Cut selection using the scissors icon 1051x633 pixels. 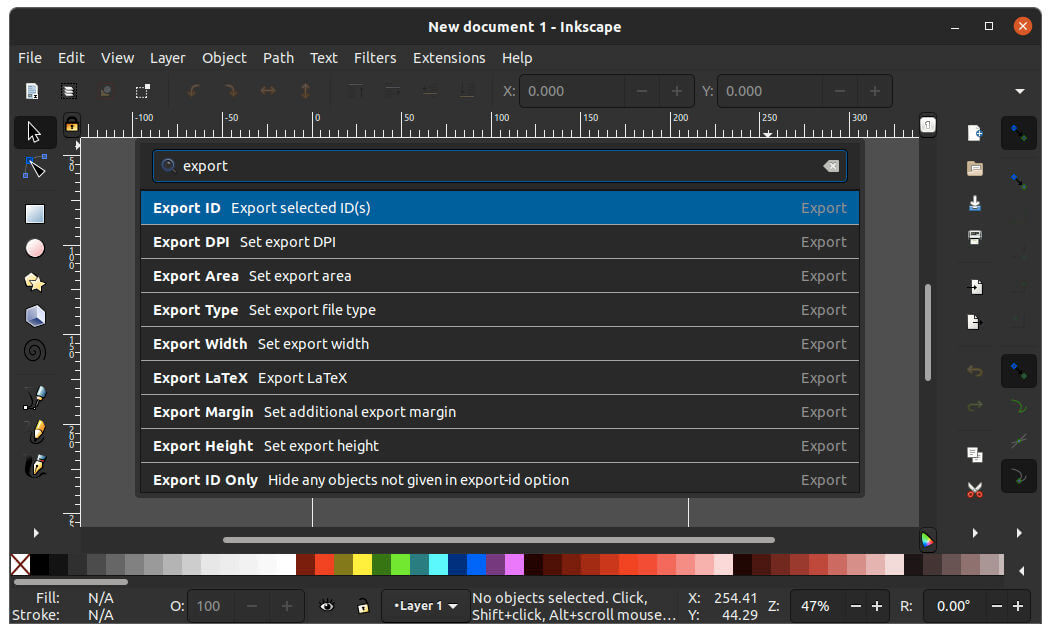[975, 490]
